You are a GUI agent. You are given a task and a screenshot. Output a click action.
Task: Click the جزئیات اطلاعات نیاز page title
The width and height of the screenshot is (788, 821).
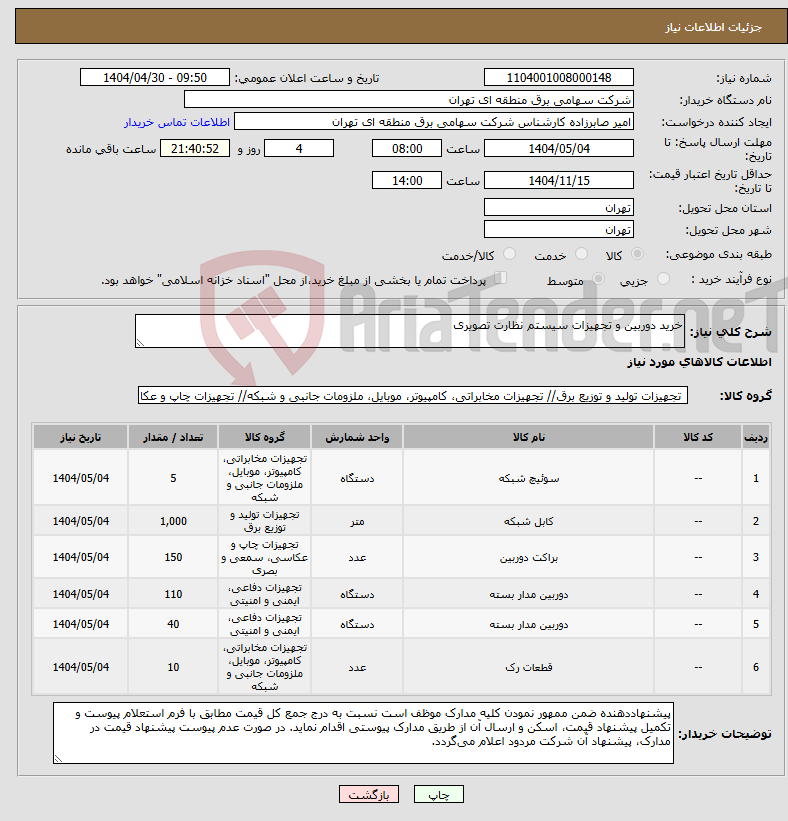point(713,27)
